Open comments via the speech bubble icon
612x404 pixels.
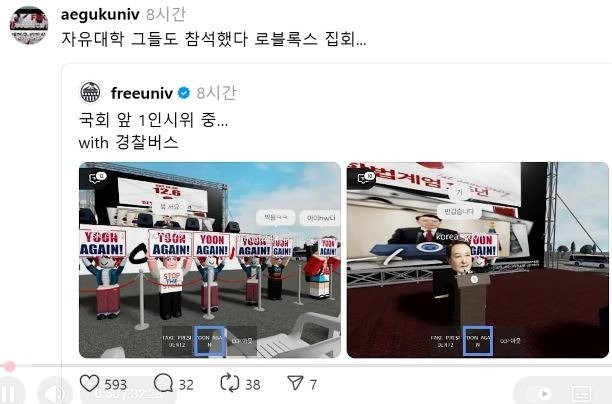(163, 383)
